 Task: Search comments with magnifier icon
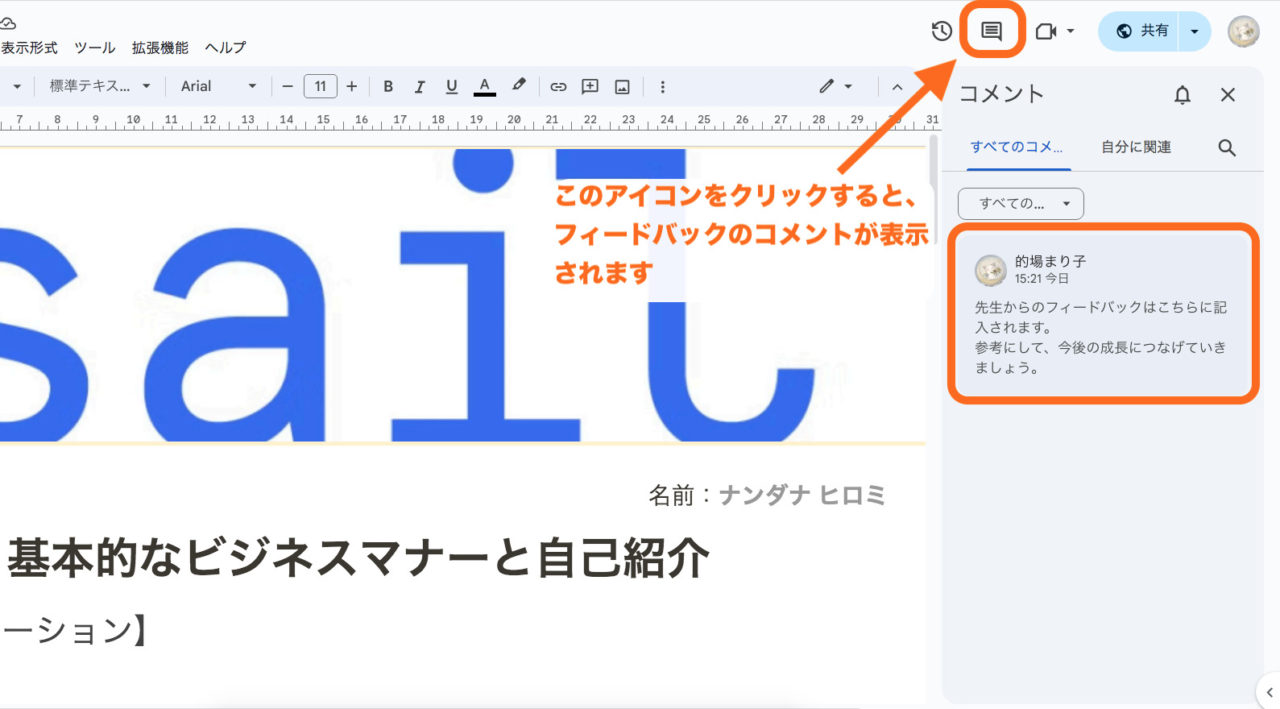click(1227, 148)
